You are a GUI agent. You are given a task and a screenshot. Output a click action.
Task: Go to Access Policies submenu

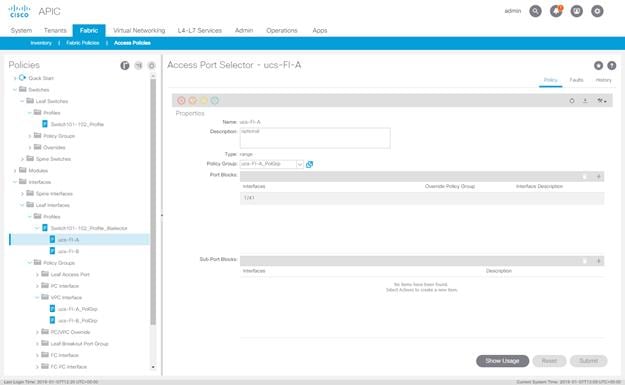[x=132, y=43]
